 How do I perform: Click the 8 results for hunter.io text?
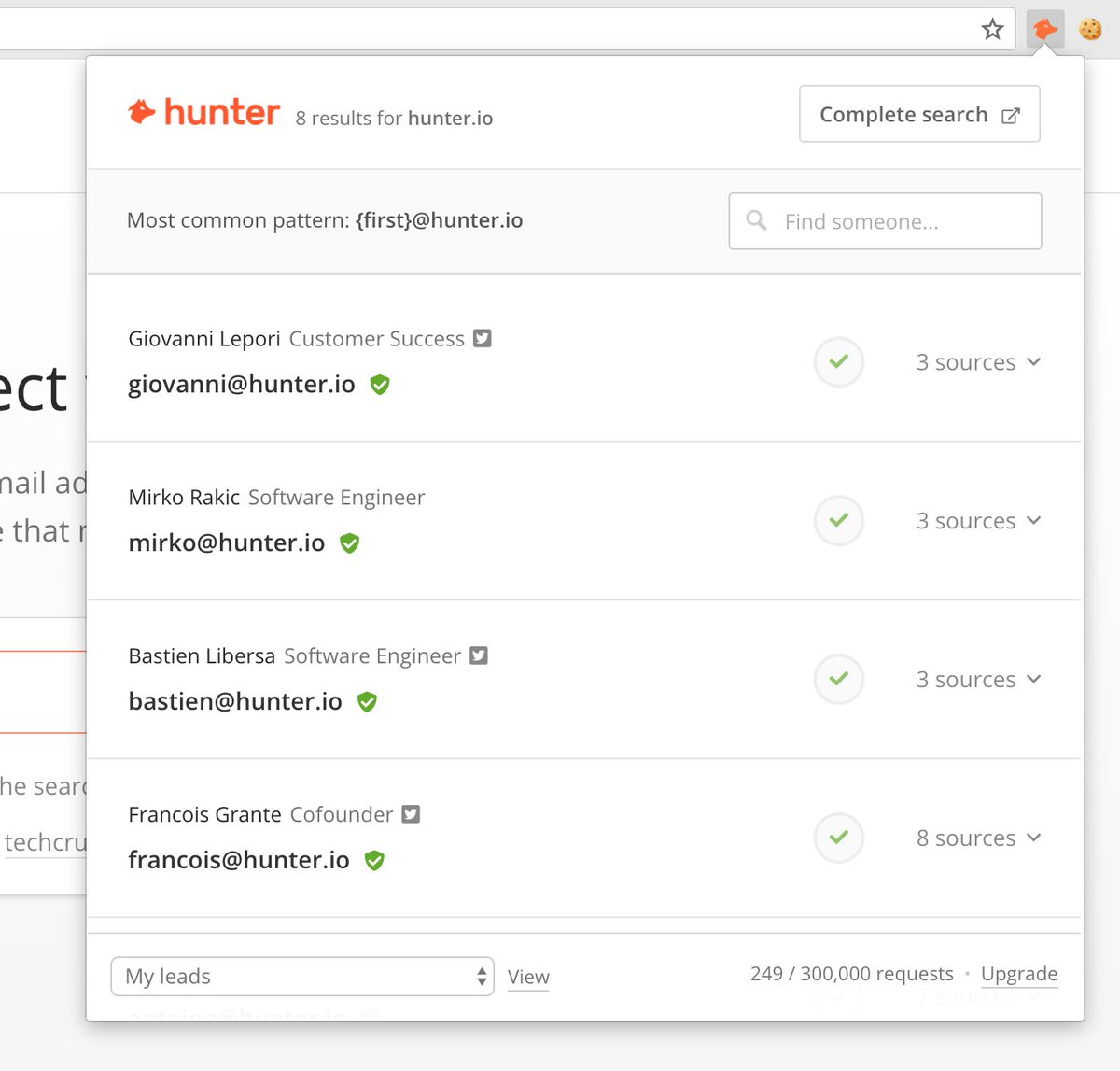394,119
